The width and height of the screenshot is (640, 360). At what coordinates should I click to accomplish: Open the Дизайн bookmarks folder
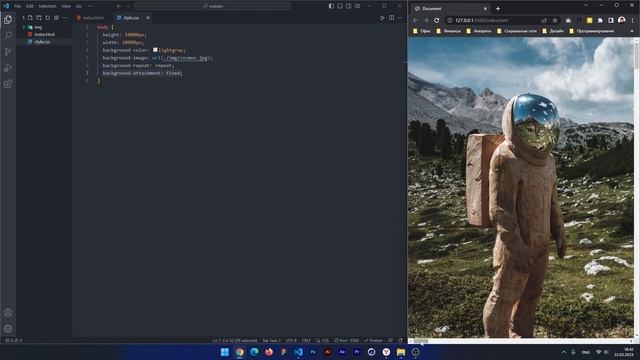coord(553,31)
